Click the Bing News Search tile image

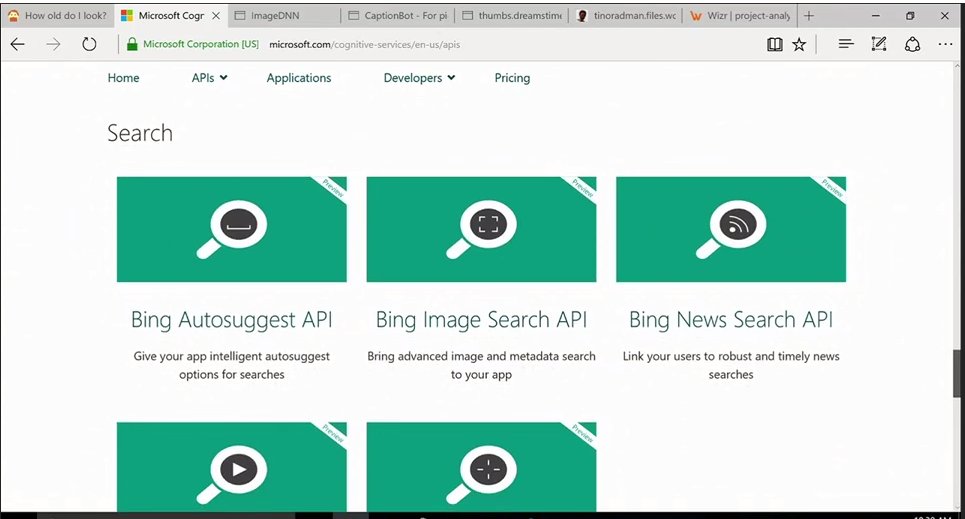731,229
